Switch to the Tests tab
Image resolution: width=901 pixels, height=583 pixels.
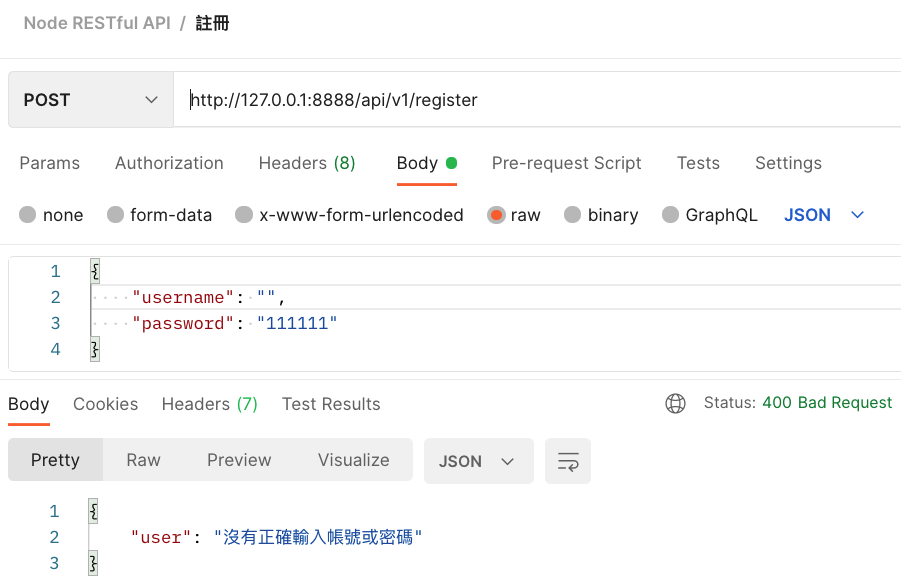click(x=698, y=163)
